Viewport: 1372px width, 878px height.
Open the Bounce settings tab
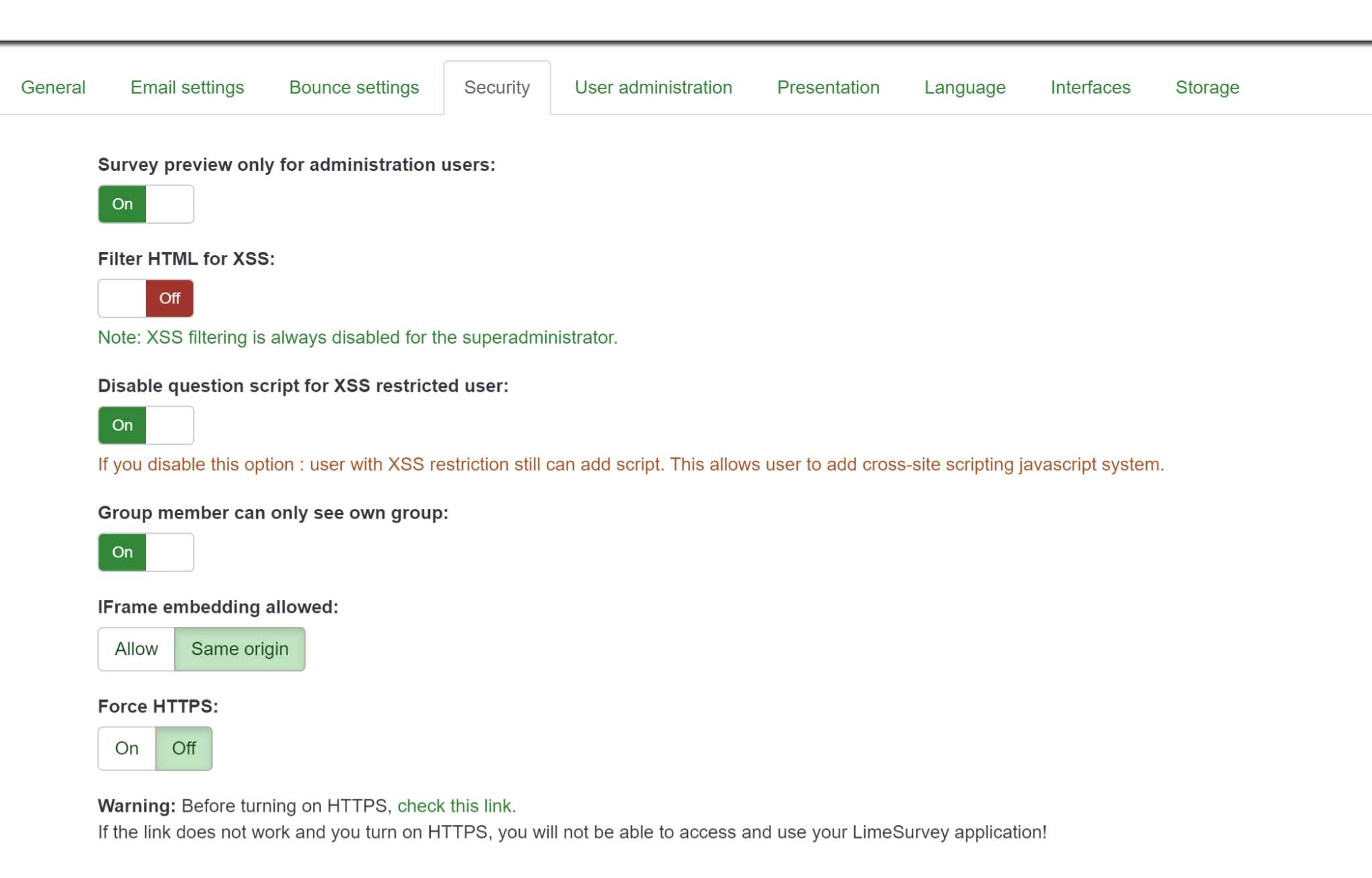pyautogui.click(x=354, y=88)
